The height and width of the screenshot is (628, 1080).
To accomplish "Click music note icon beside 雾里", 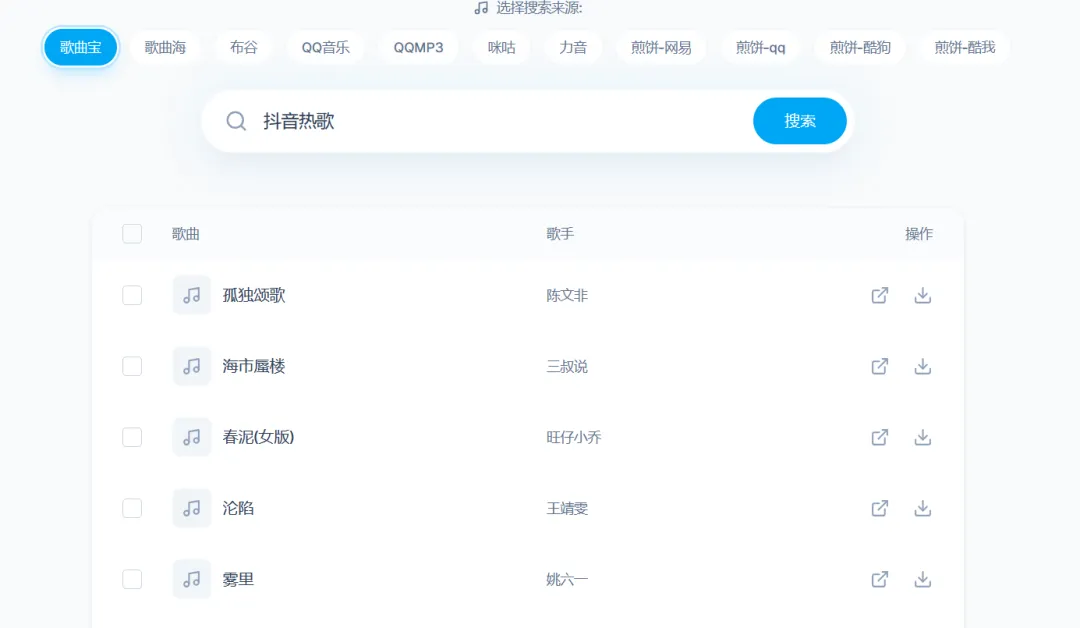I will point(191,579).
